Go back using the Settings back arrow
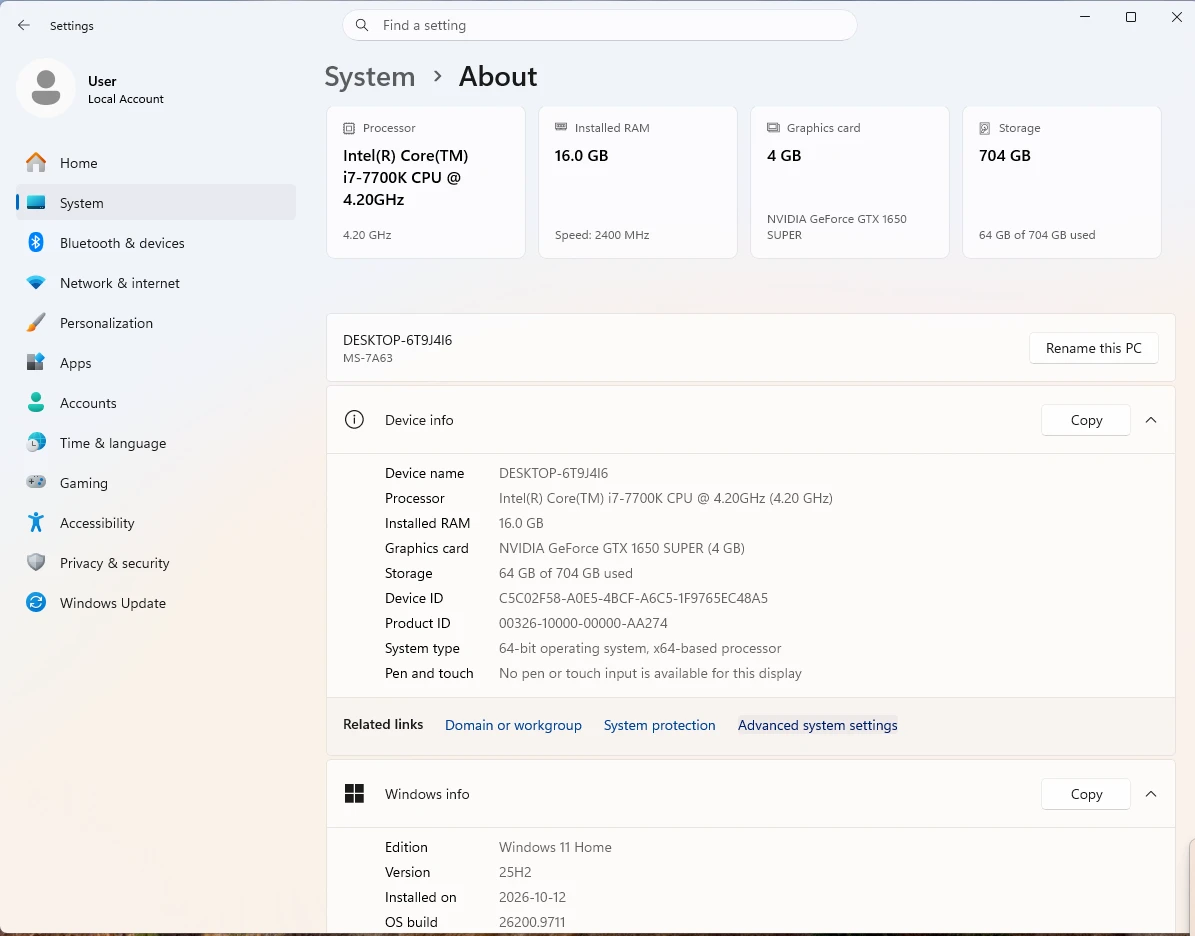 click(x=24, y=25)
